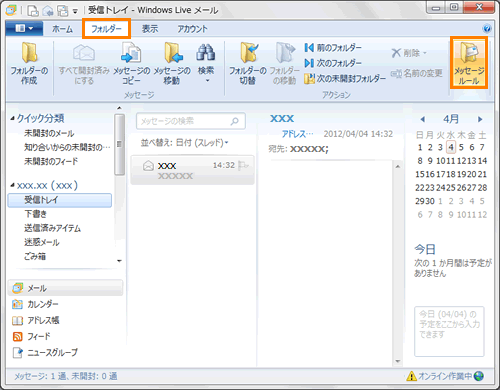This screenshot has height=390, width=500.
Task: Select day 28 in the calendar
Action: (x=482, y=188)
